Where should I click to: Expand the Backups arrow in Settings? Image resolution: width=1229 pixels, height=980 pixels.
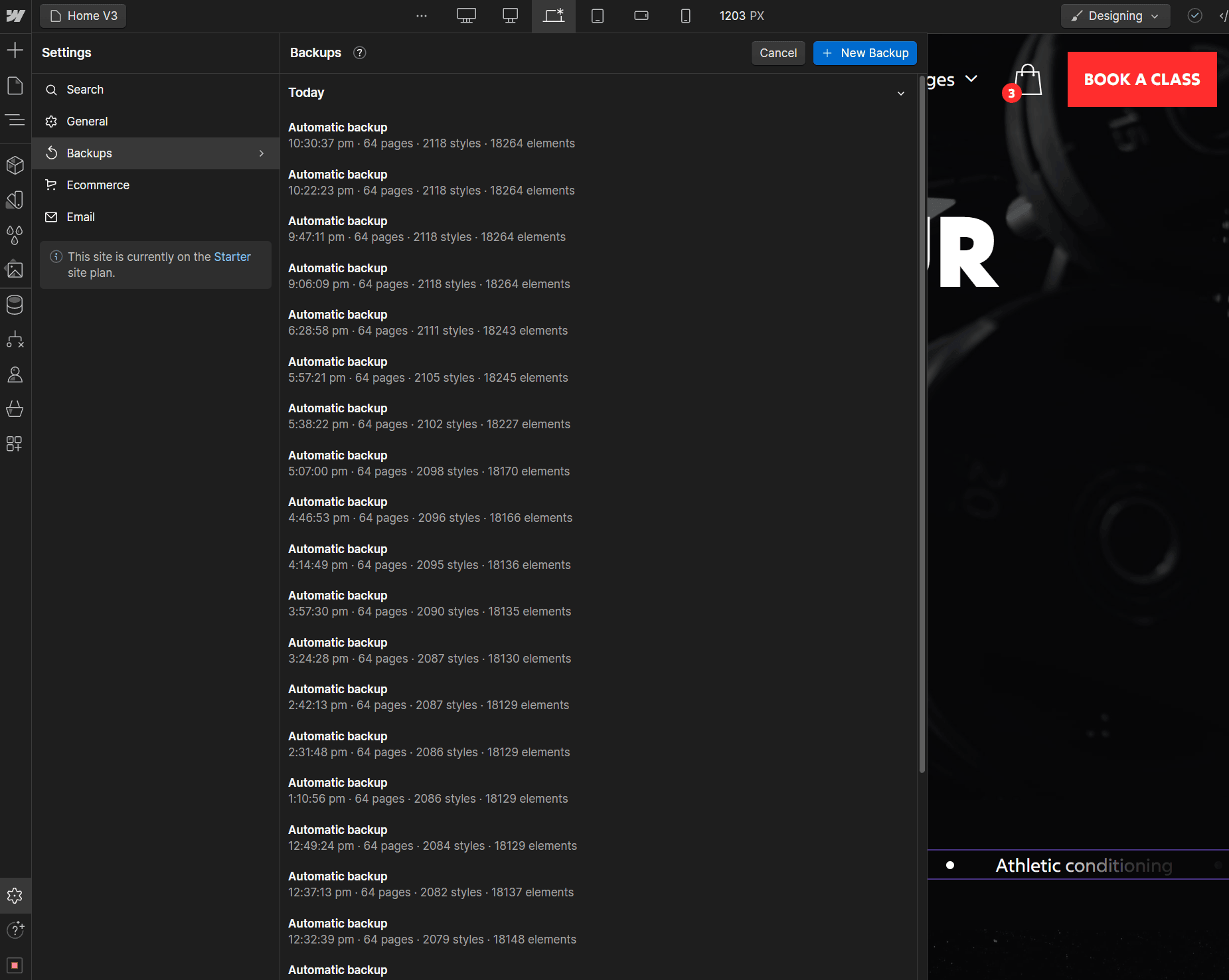point(262,153)
